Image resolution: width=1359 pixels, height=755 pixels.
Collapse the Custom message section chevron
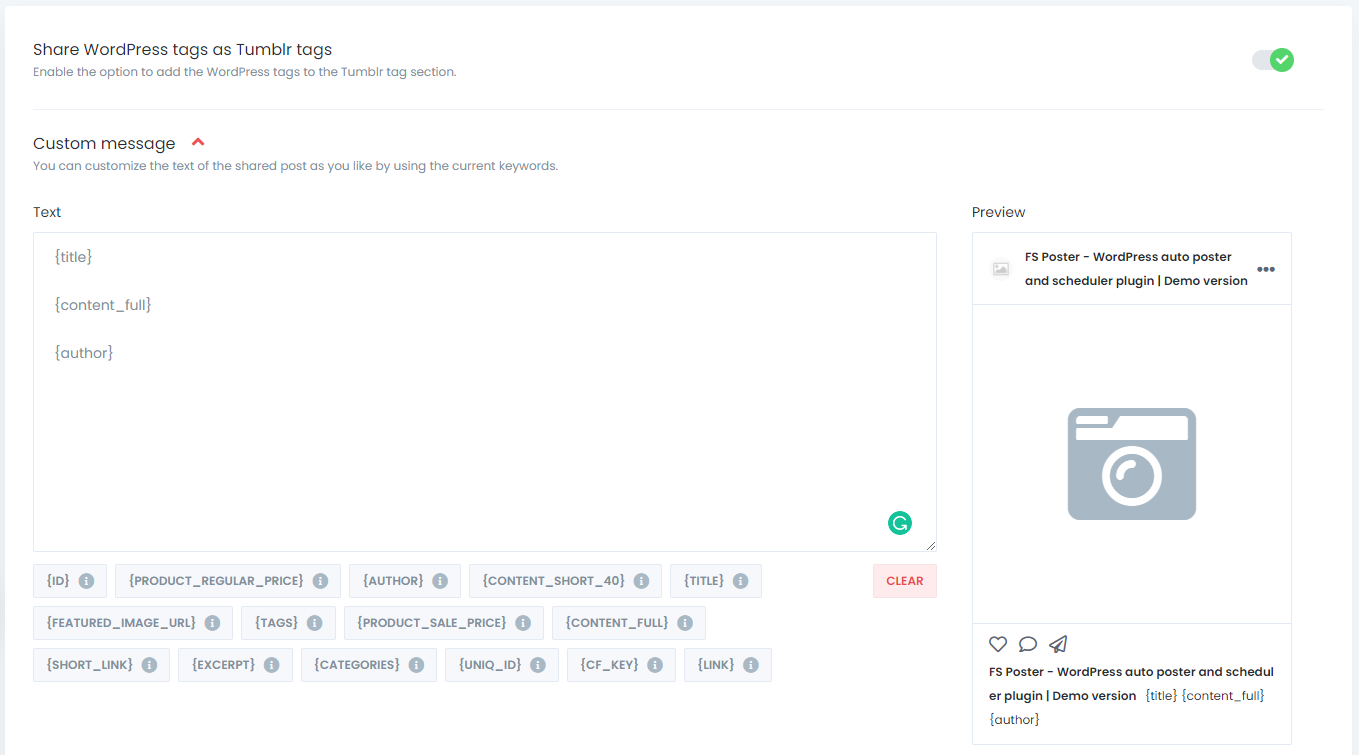point(198,143)
